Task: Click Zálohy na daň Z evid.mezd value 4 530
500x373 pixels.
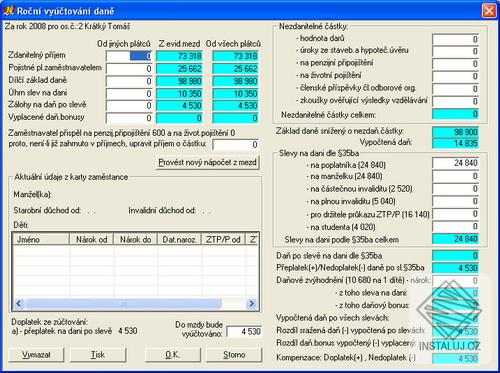Action: click(179, 106)
